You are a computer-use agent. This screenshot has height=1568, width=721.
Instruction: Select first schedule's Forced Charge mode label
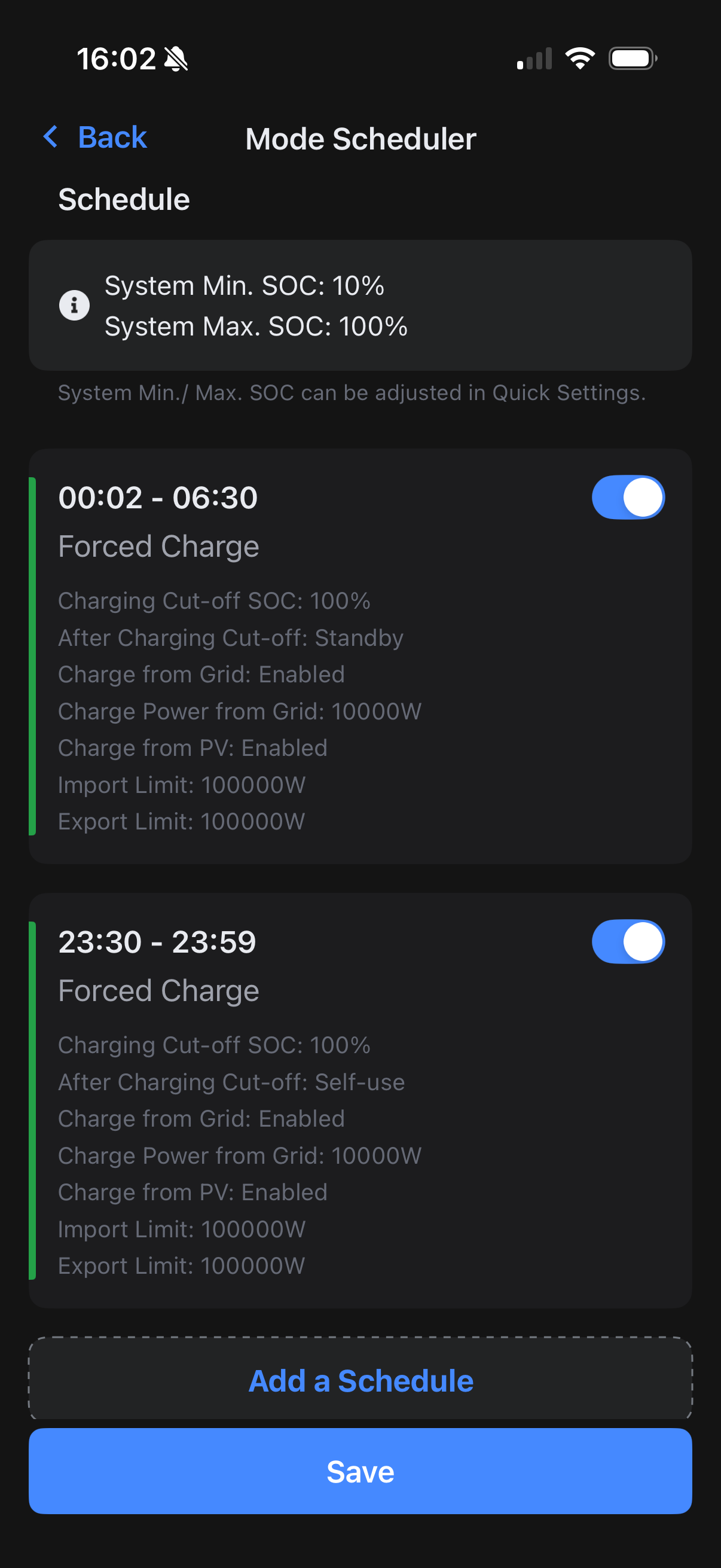point(159,546)
